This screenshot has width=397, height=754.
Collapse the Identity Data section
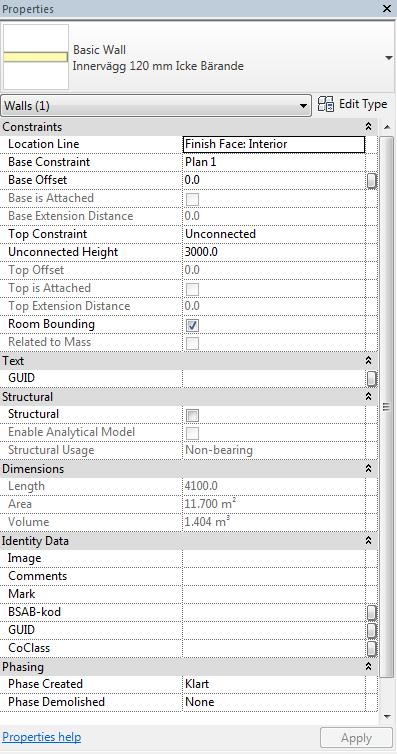369,540
